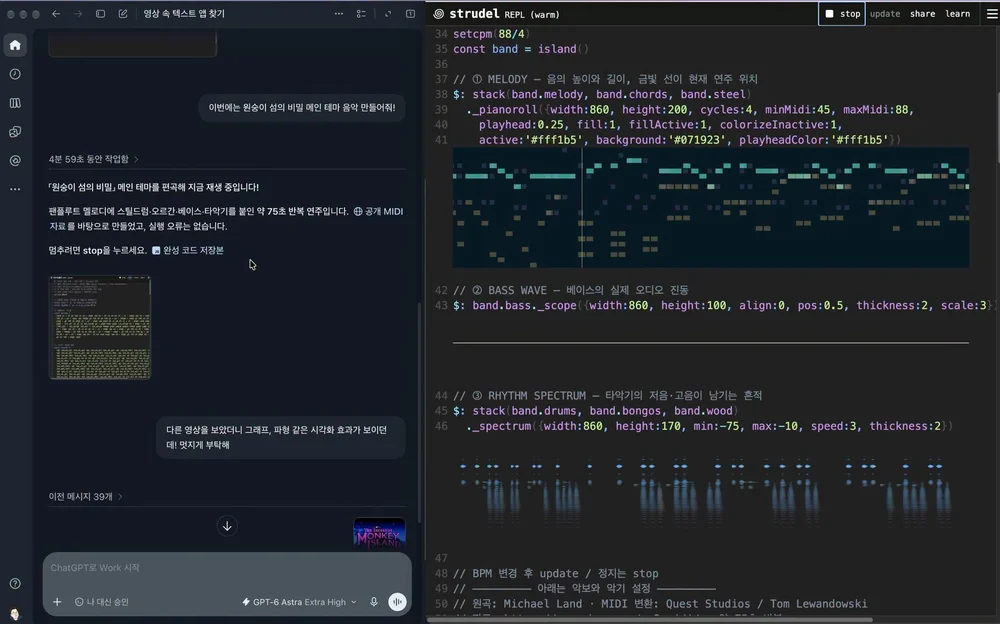Open the Monkey Island image thumbnail
Viewport: 1000px width, 624px height.
coord(379,533)
